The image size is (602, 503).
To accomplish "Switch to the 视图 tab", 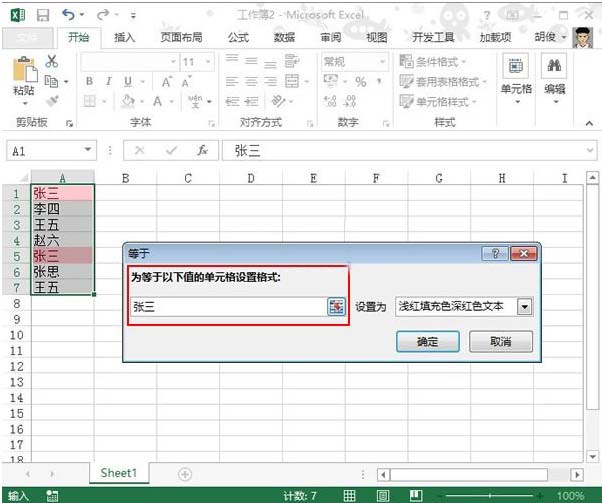I will [x=376, y=38].
